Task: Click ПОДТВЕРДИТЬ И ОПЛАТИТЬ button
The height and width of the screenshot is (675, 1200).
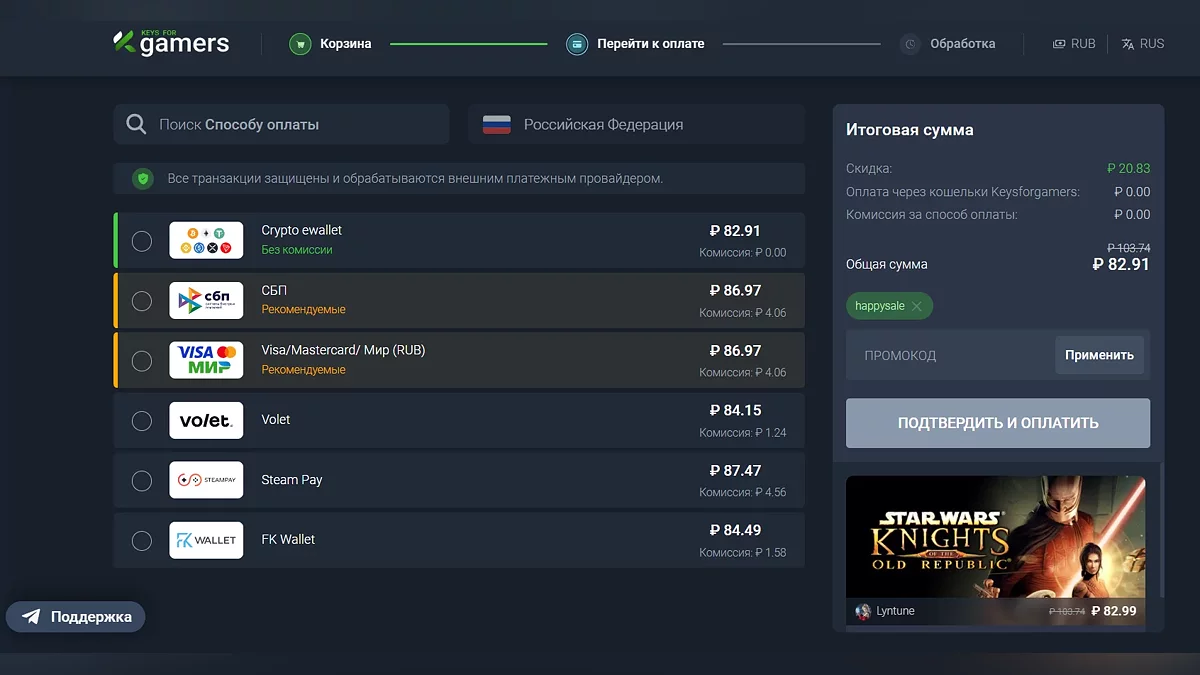Action: click(x=998, y=423)
